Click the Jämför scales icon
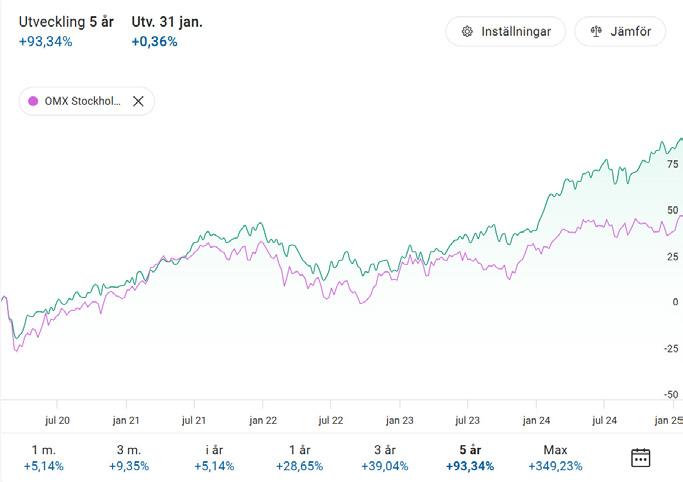The height and width of the screenshot is (482, 683). [596, 32]
